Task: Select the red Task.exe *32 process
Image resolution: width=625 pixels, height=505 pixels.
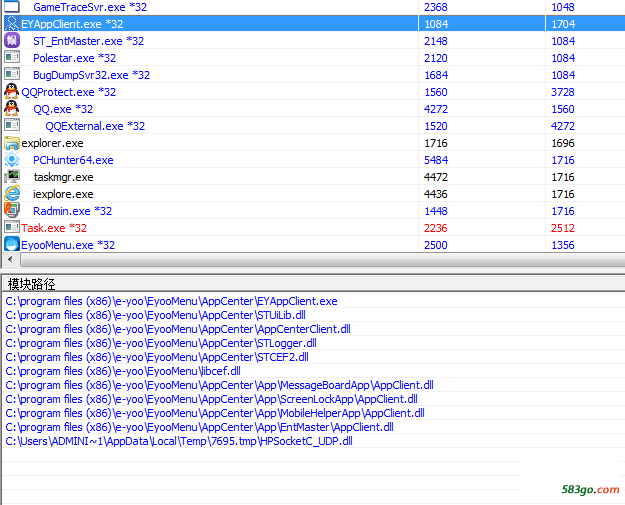Action: (54, 228)
